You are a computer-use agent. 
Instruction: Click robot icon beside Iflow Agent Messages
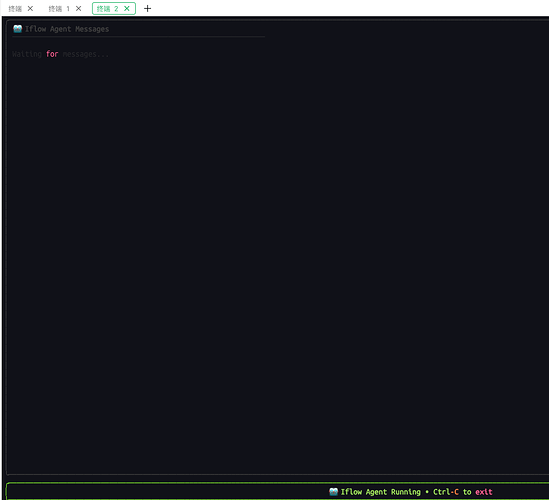tap(18, 29)
